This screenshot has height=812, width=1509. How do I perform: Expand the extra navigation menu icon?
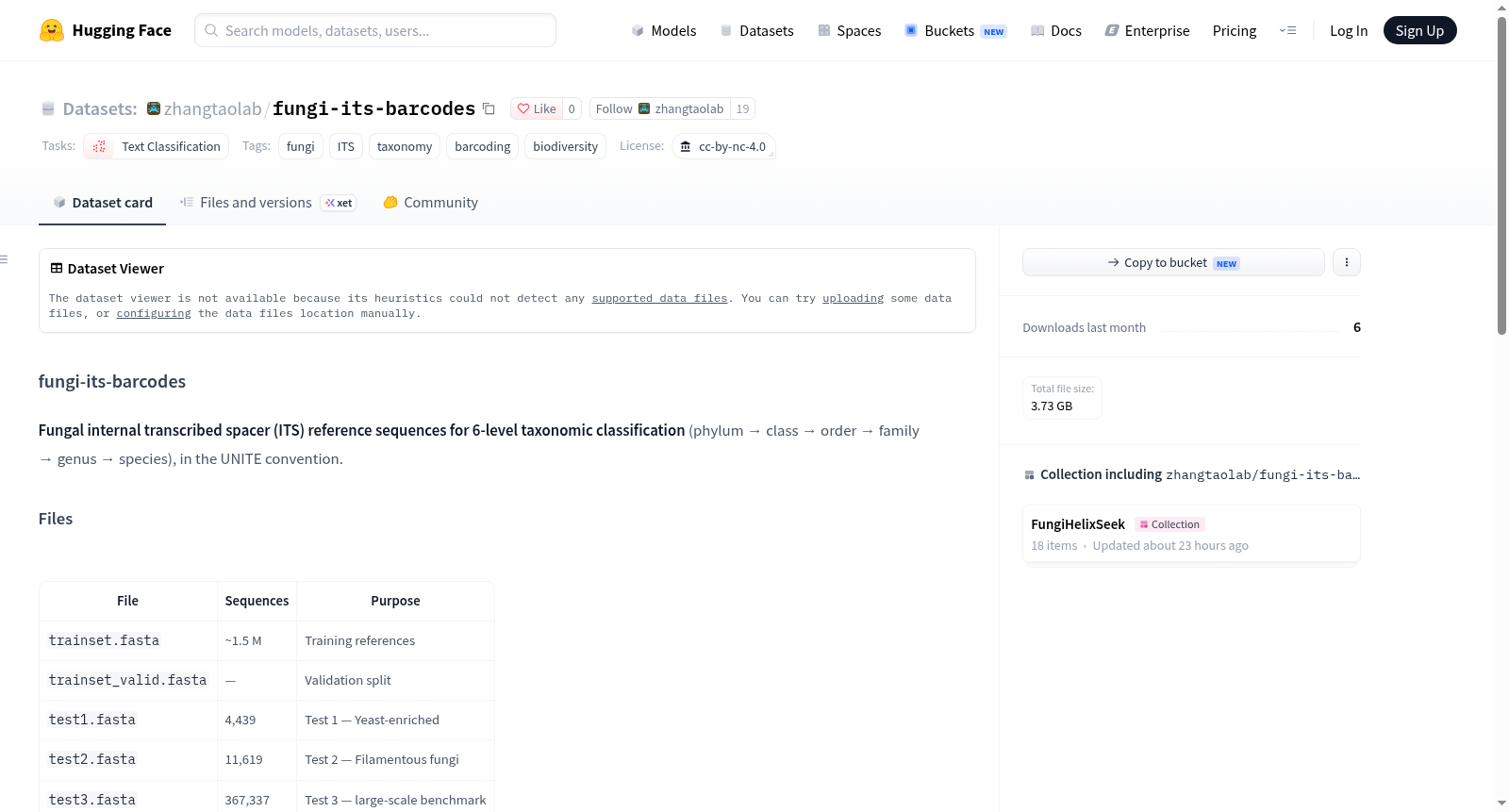(x=1287, y=30)
